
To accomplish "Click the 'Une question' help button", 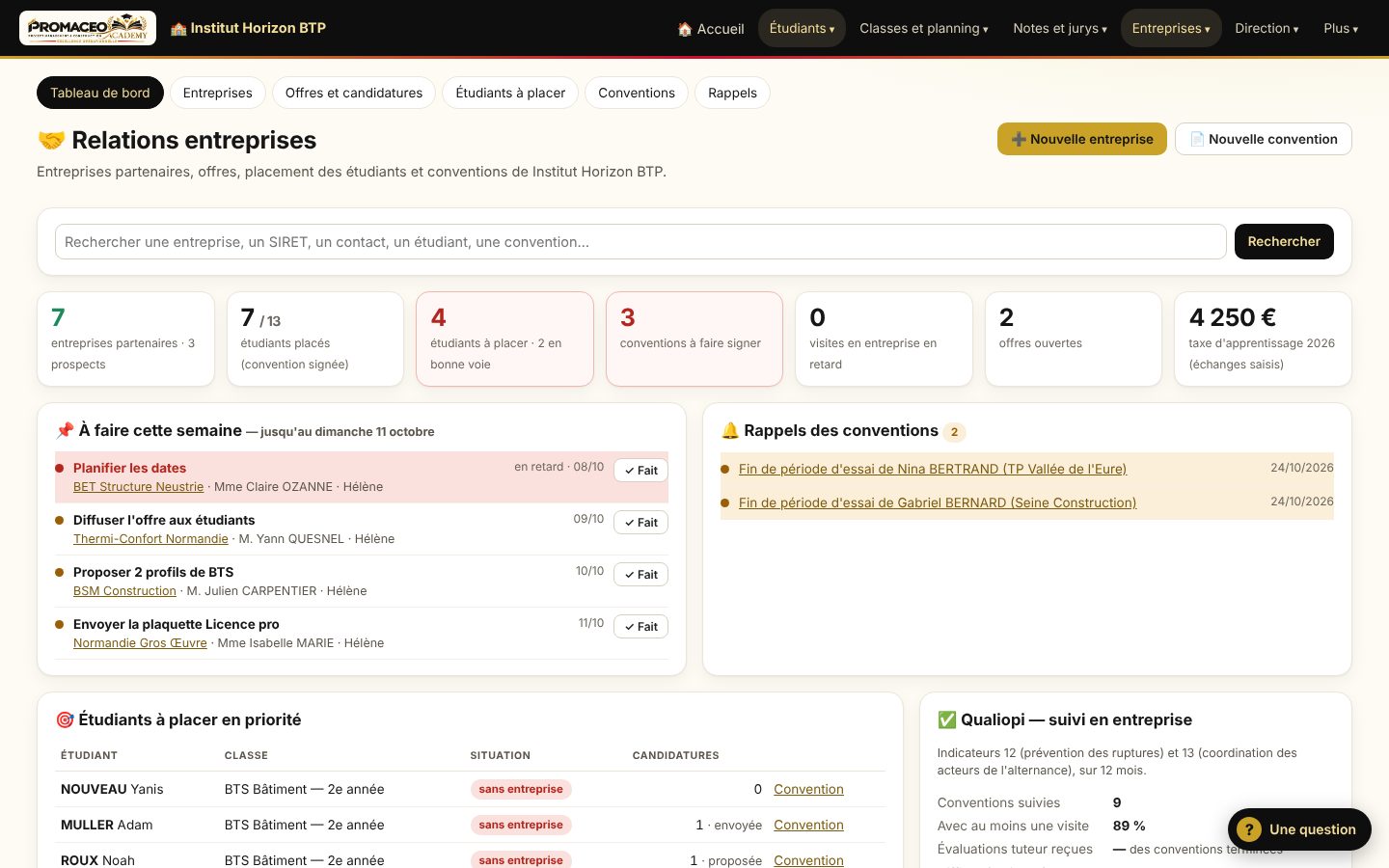I will tap(1299, 829).
